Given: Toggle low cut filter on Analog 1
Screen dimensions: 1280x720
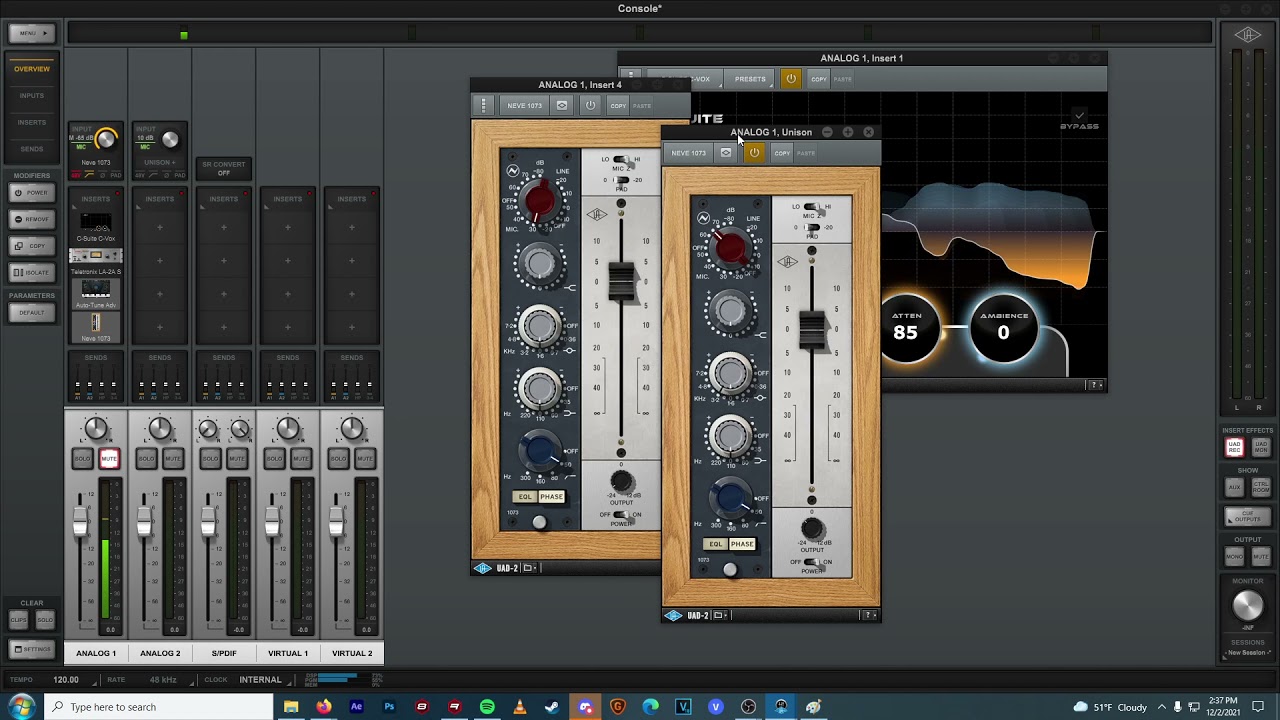Looking at the screenshot, I should pyautogui.click(x=88, y=175).
